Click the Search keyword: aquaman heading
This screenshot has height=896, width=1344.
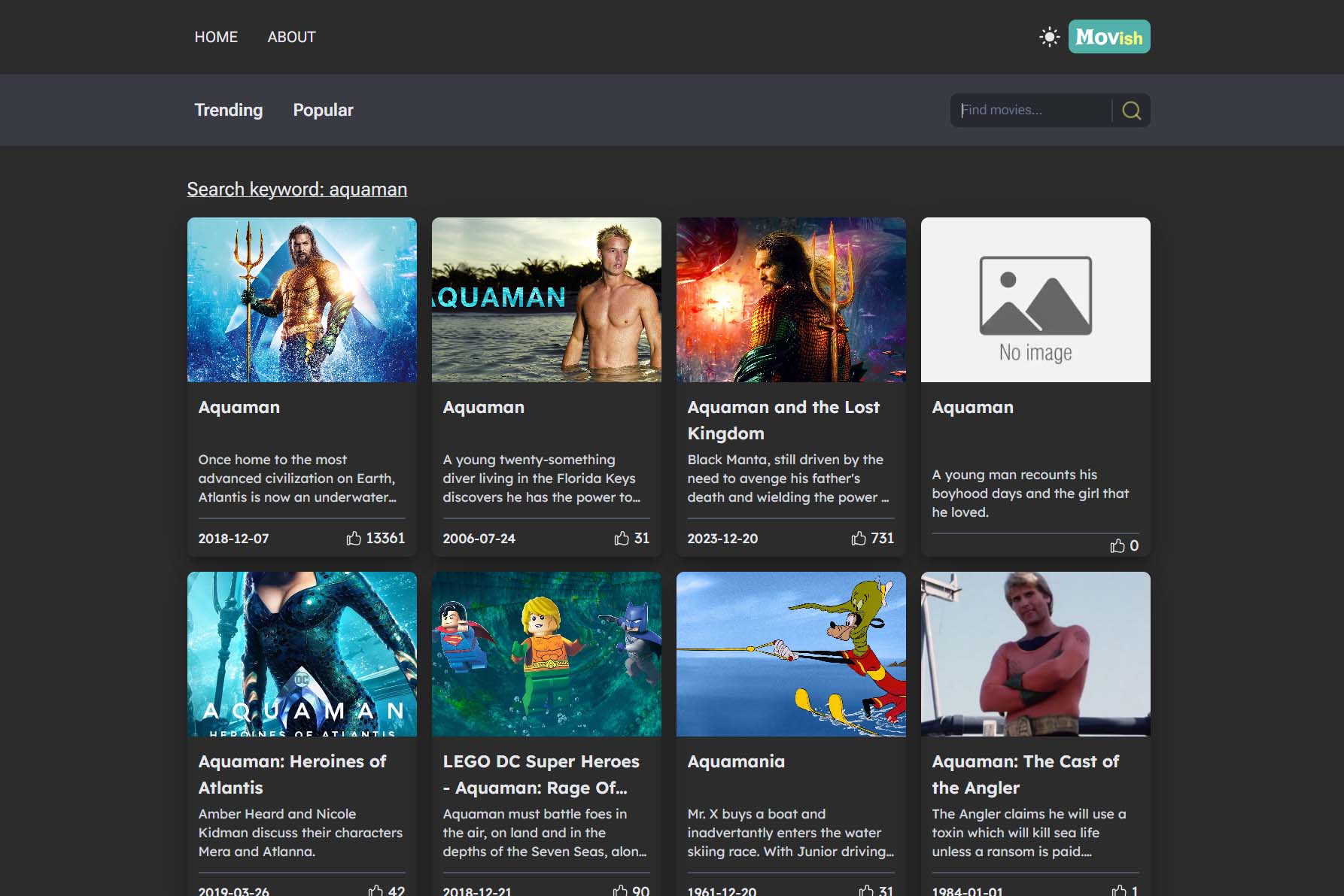[297, 189]
